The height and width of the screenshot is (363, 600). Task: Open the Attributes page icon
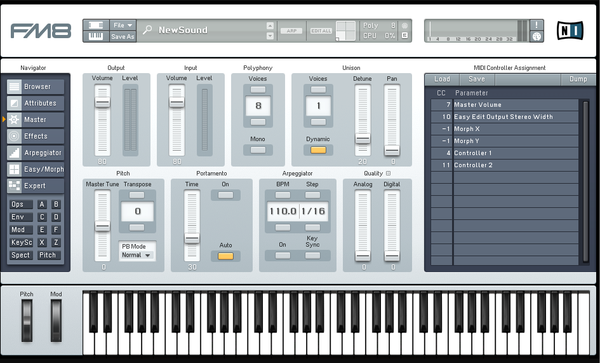pyautogui.click(x=15, y=103)
